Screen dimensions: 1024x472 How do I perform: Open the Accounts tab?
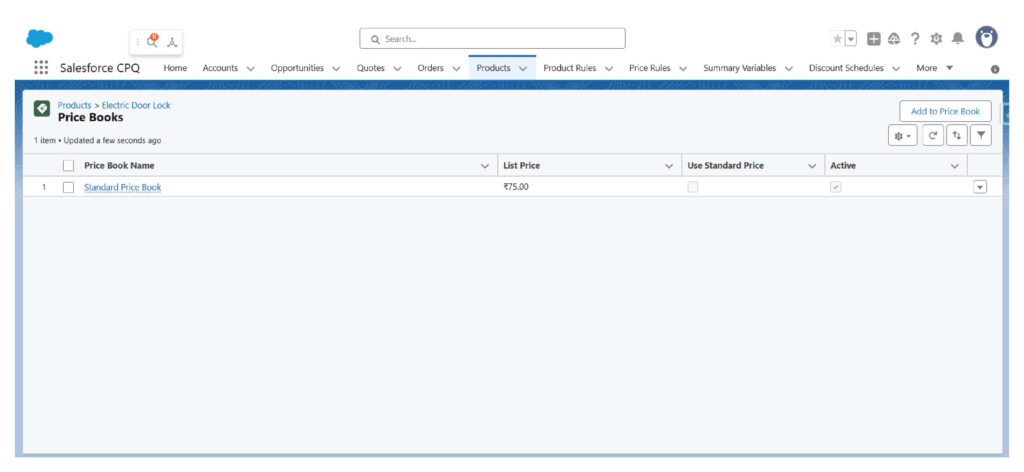[220, 68]
